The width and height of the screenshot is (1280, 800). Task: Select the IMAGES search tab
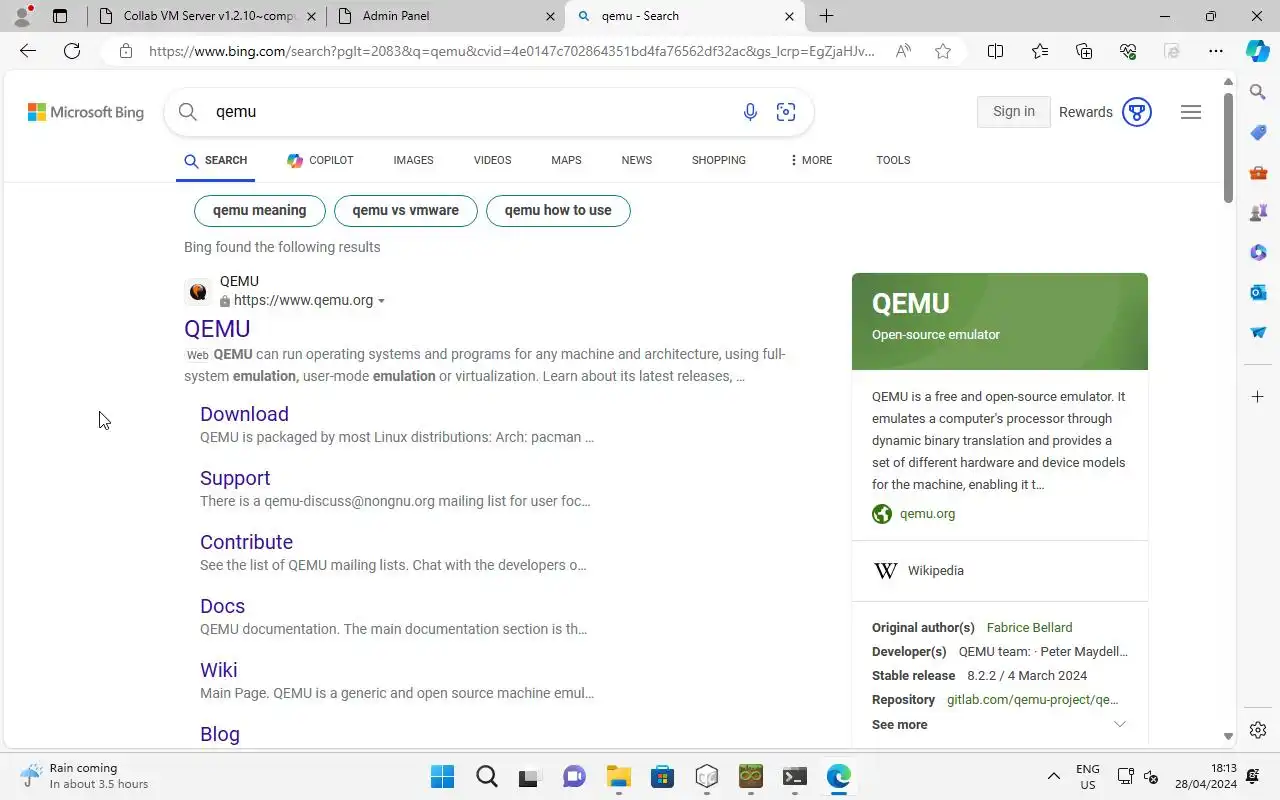point(413,160)
